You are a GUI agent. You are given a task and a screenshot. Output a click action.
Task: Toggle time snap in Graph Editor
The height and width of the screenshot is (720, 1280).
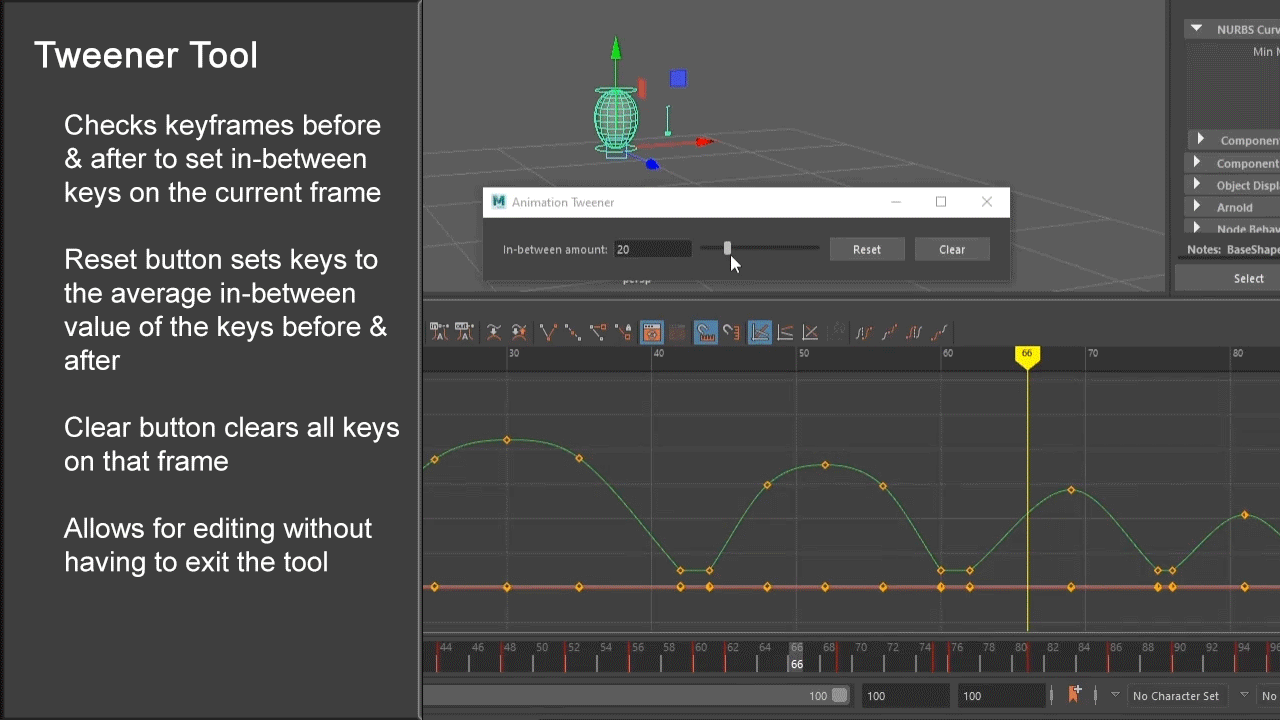tap(706, 332)
